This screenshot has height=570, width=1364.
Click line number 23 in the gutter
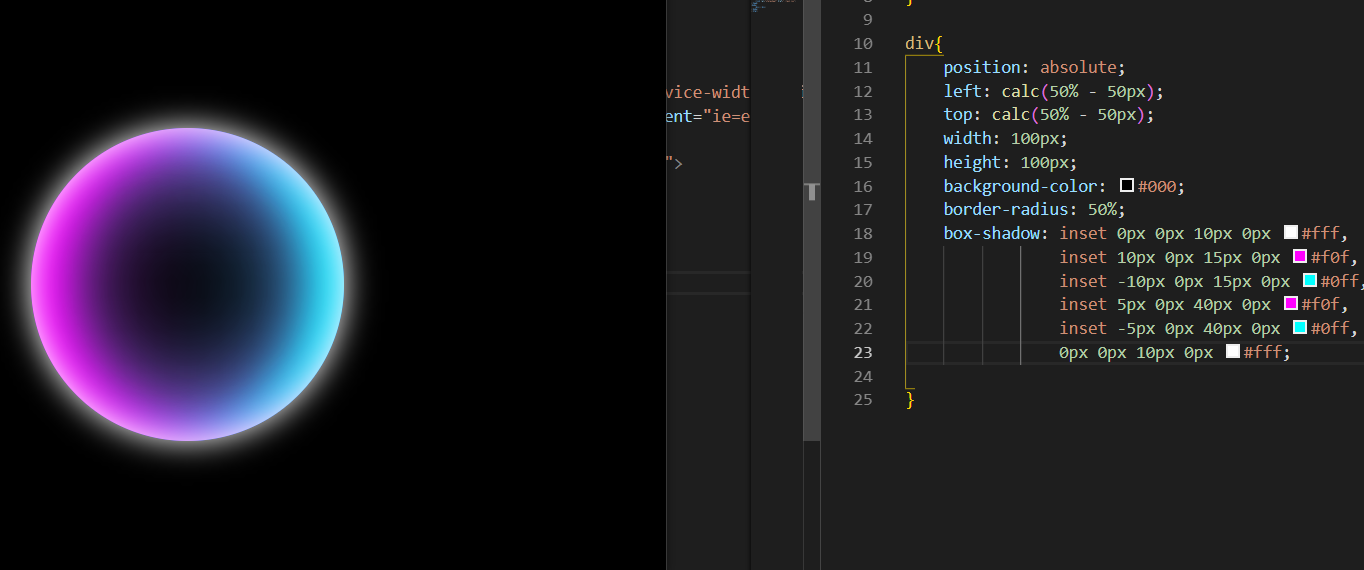coord(862,352)
